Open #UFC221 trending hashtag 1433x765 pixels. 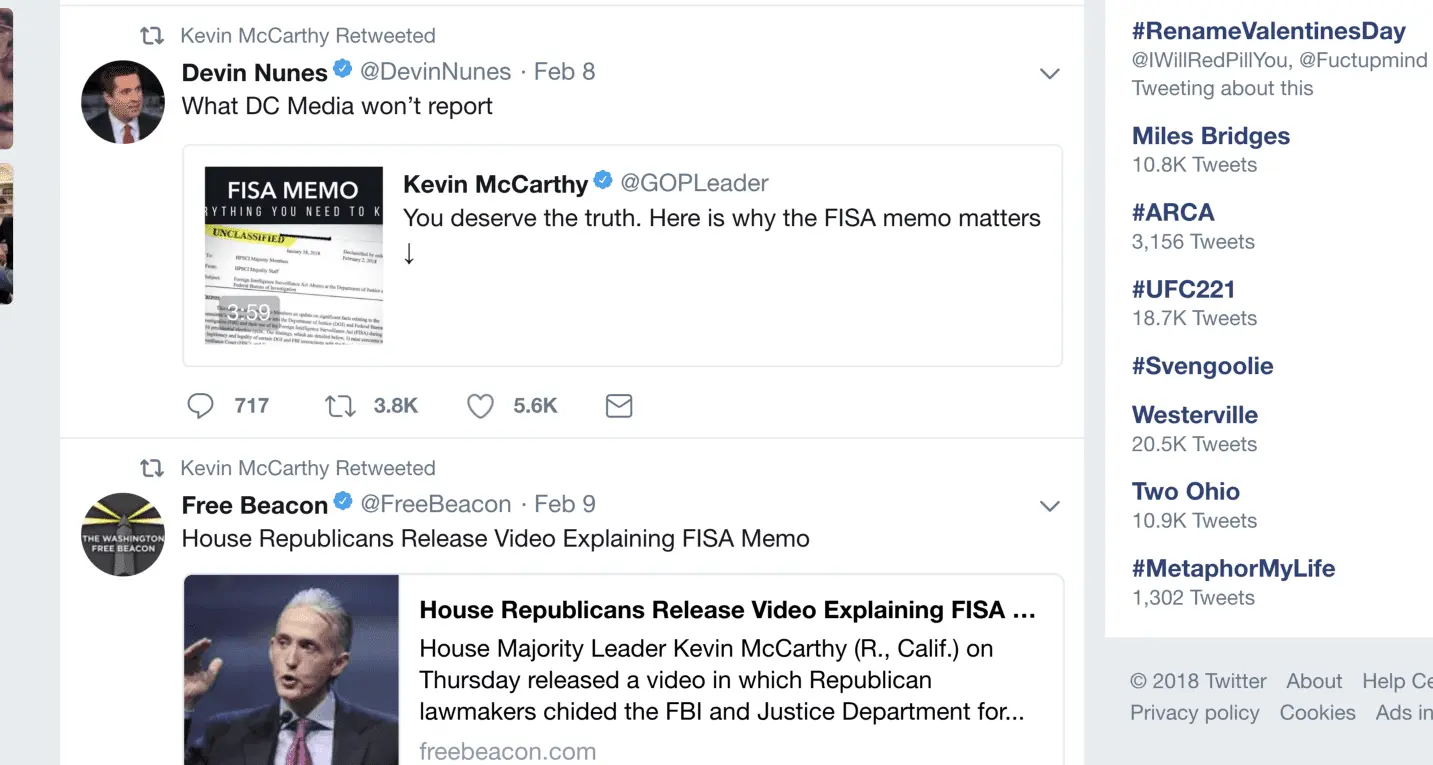click(x=1183, y=289)
